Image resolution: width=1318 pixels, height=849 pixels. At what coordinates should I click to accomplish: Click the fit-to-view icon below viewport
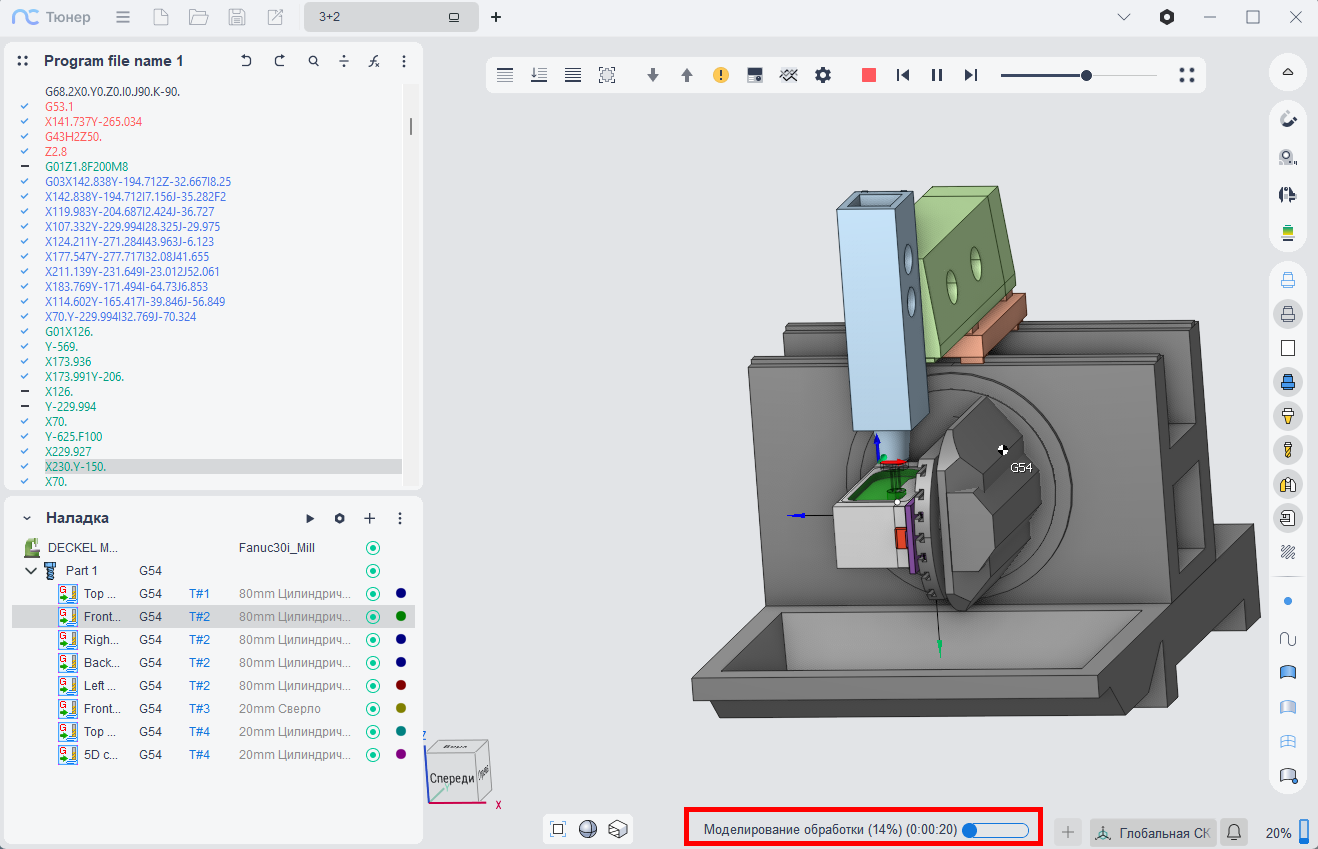tap(558, 829)
